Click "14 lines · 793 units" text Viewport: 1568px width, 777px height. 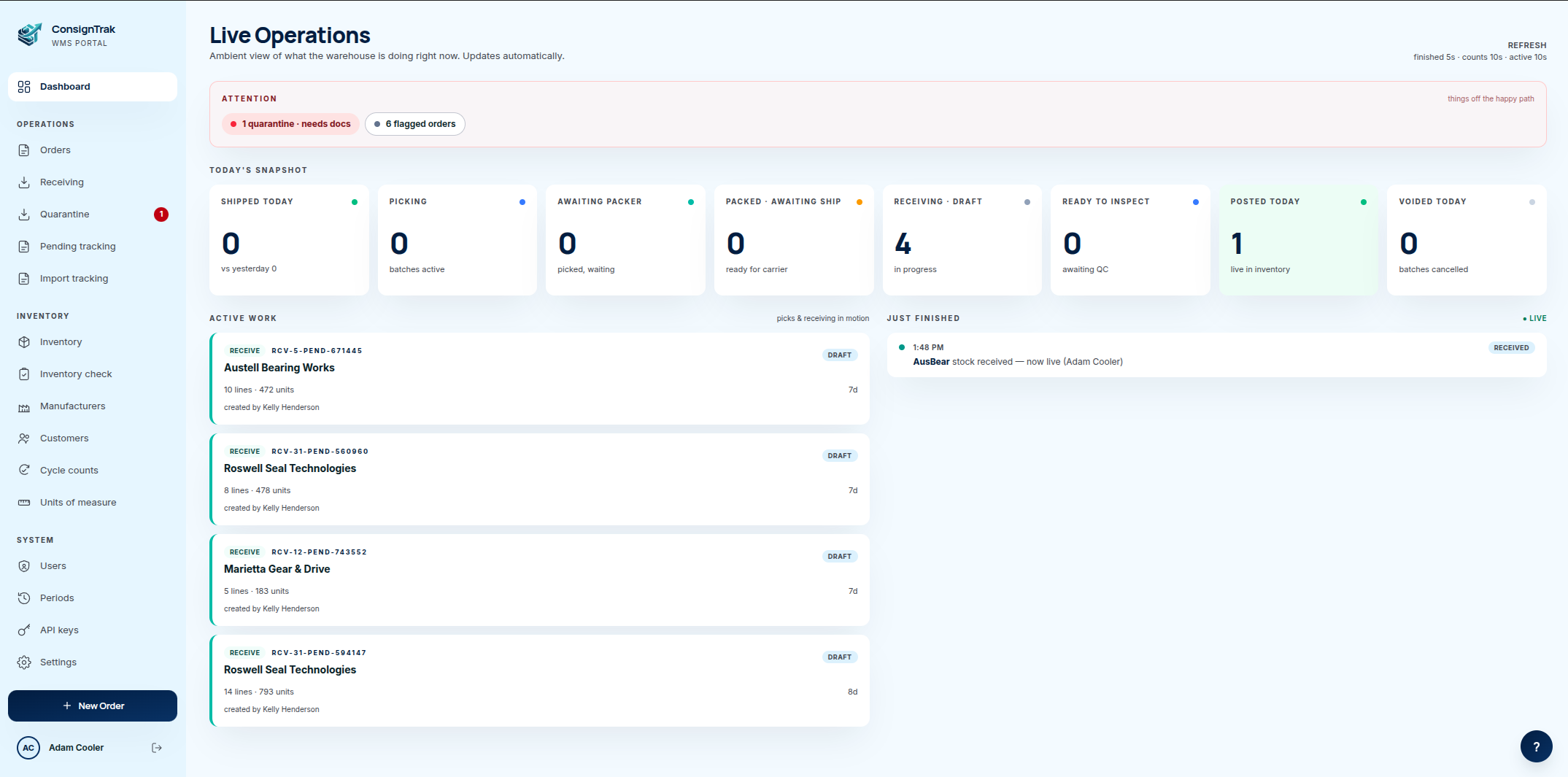(259, 692)
